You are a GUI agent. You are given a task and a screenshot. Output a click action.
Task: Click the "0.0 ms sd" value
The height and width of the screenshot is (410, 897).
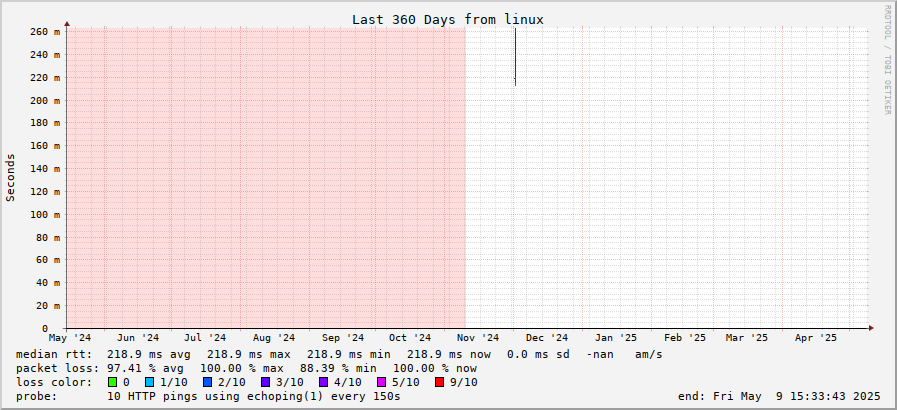(x=538, y=355)
